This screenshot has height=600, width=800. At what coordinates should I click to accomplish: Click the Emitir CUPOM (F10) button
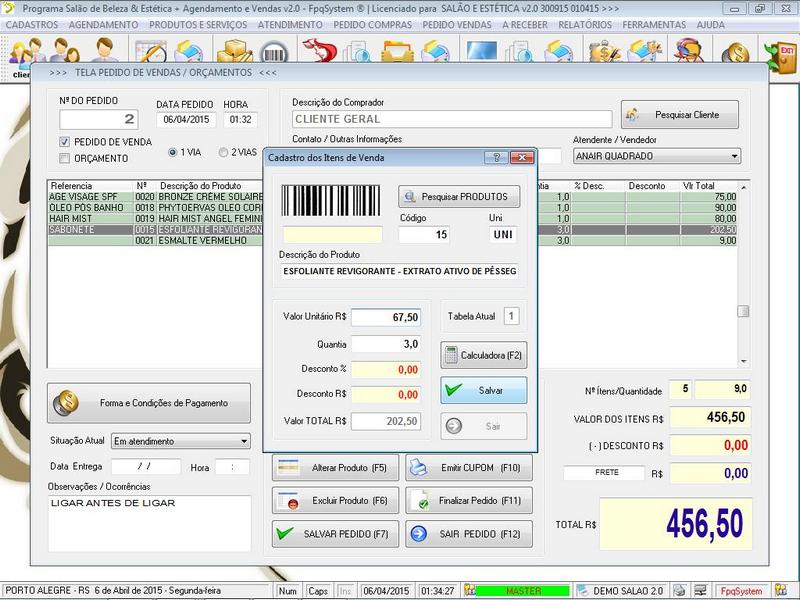tap(468, 468)
